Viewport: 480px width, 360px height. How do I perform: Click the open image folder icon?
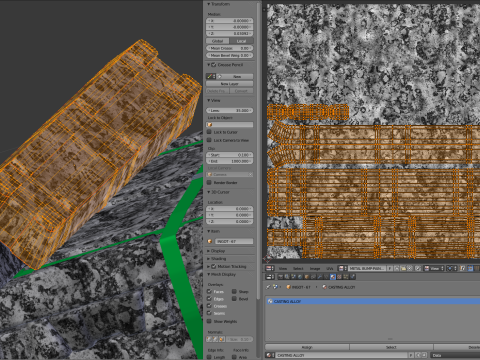pos(403,269)
